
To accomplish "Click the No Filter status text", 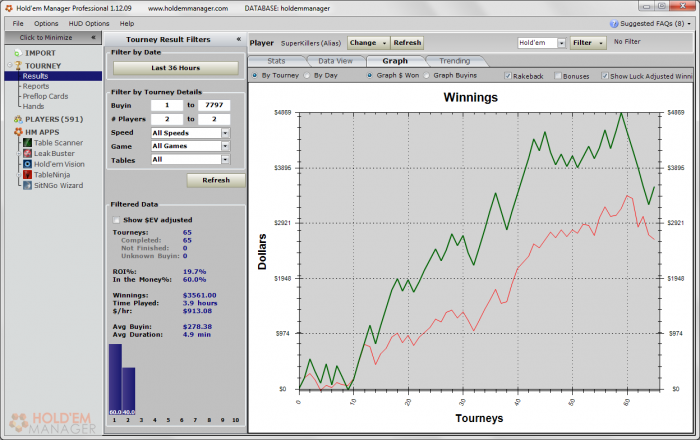I will (627, 42).
